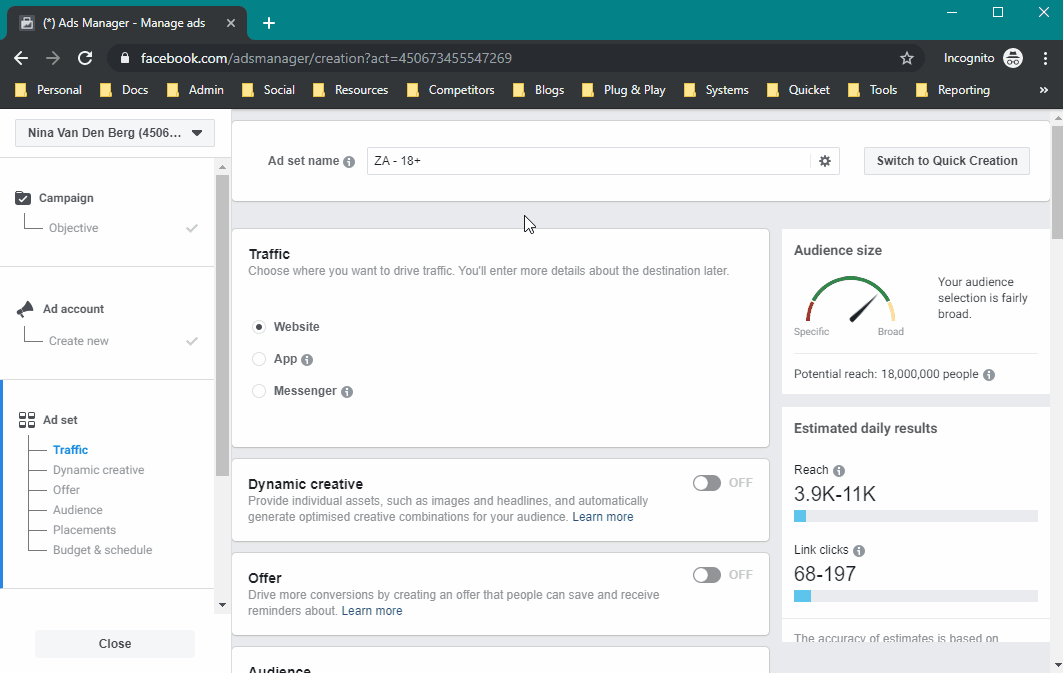Click the browser forward arrow
The image size is (1063, 673).
[x=53, y=58]
